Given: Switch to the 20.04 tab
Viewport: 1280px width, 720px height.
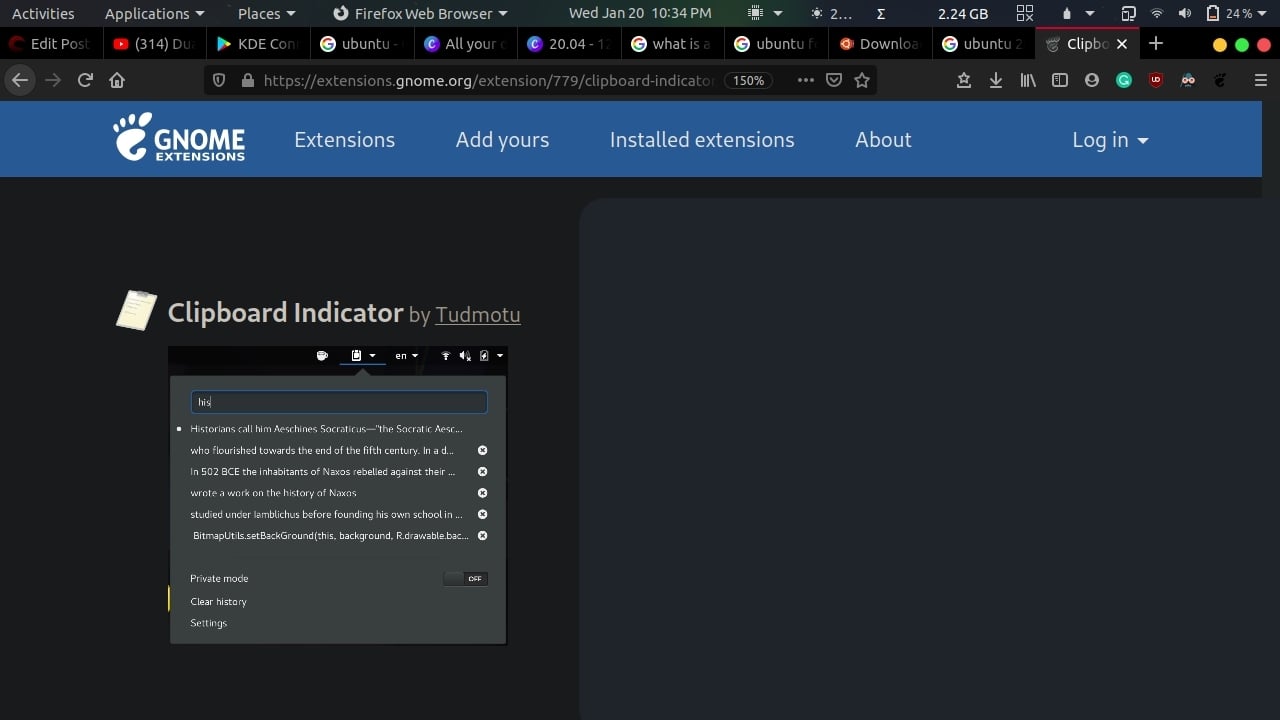Looking at the screenshot, I should 570,44.
